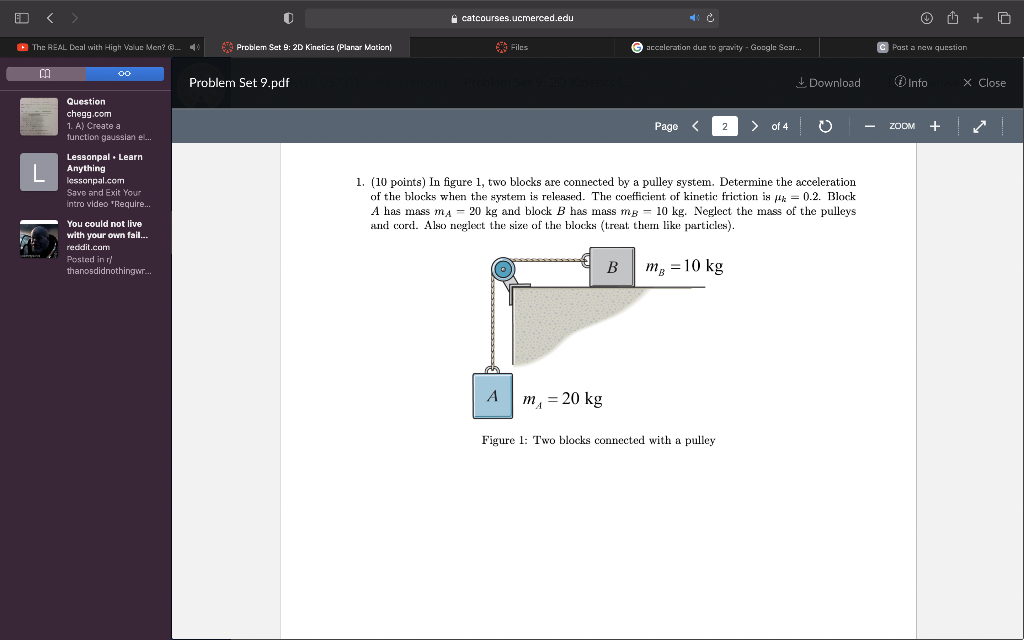Mute the YouTube tab audio icon
Image resolution: width=1024 pixels, height=640 pixels.
[194, 46]
